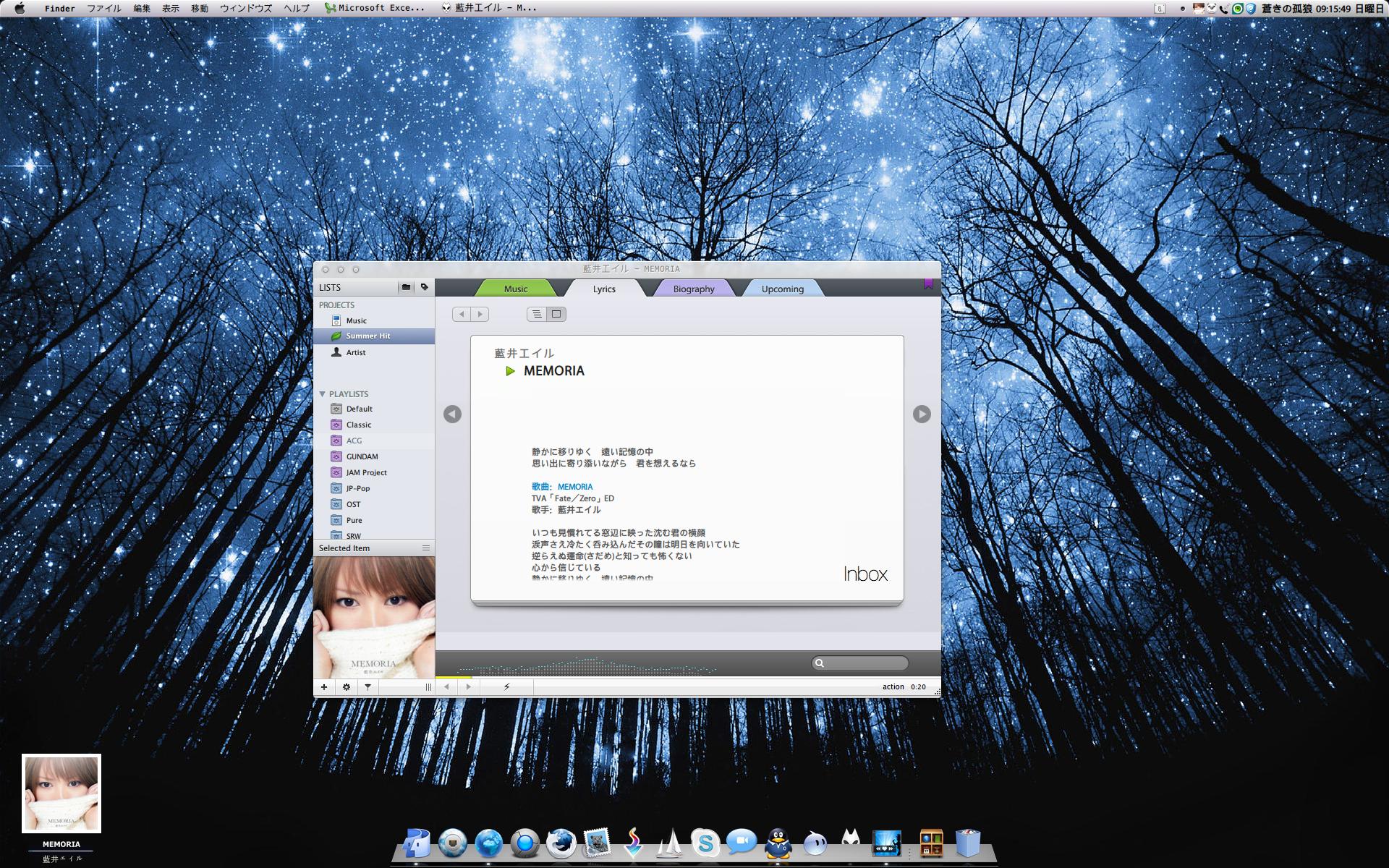Click the 0:20 elapsed time display
This screenshot has width=1389, height=868.
pos(918,686)
